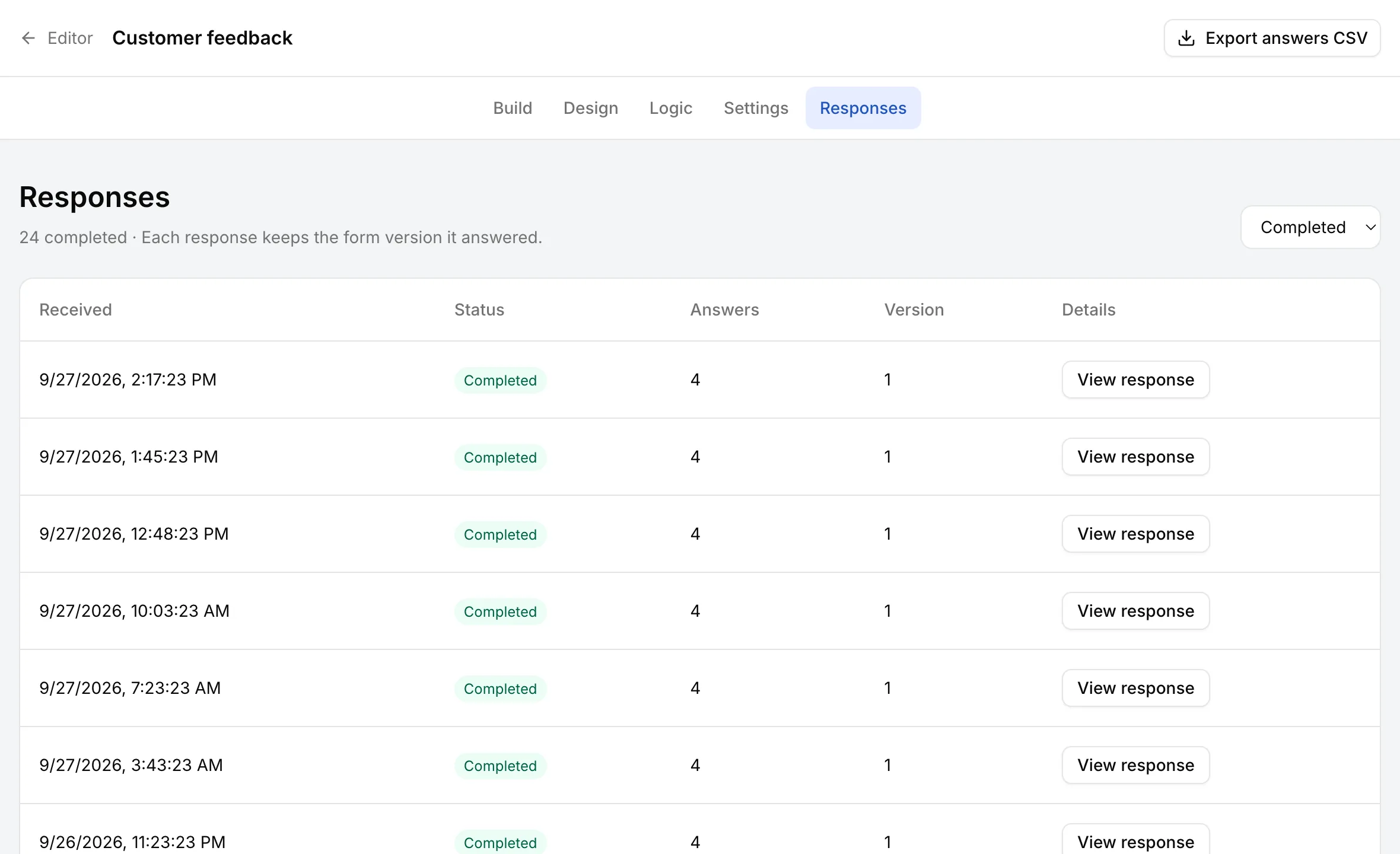Select the date 9/27/2026, 3:43:23 AM
Screen dimensions: 1400x854
coord(131,765)
